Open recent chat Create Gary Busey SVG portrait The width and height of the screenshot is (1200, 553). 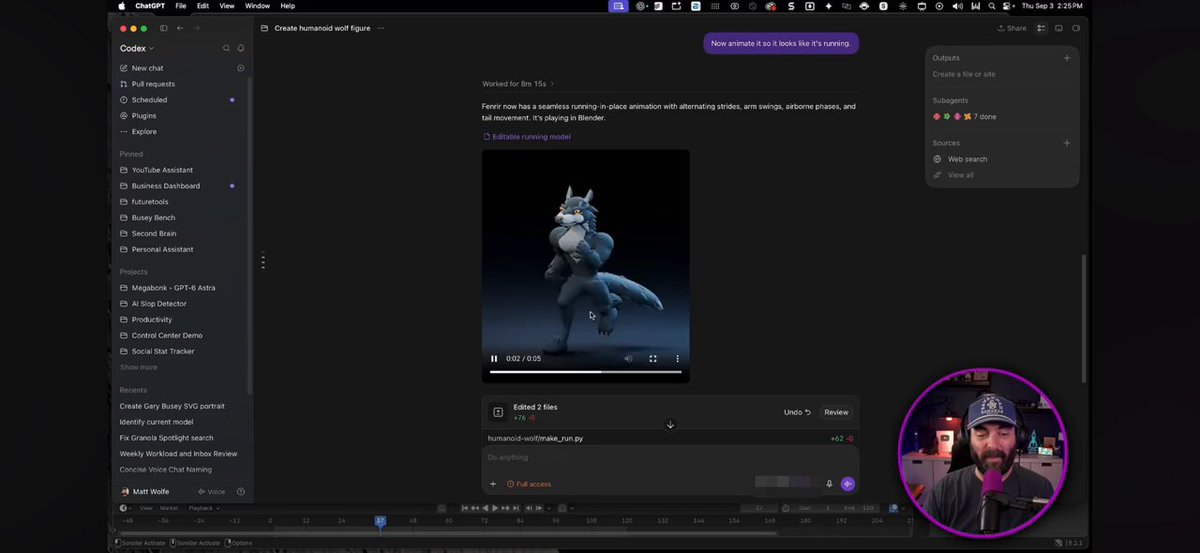pyautogui.click(x=172, y=406)
